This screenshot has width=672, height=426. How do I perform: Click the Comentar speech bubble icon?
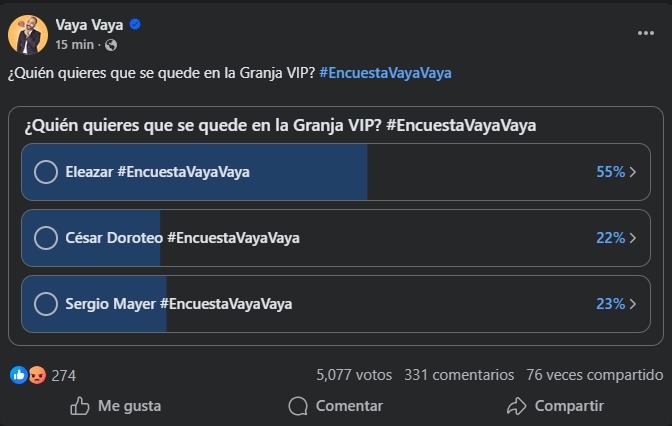[x=297, y=406]
